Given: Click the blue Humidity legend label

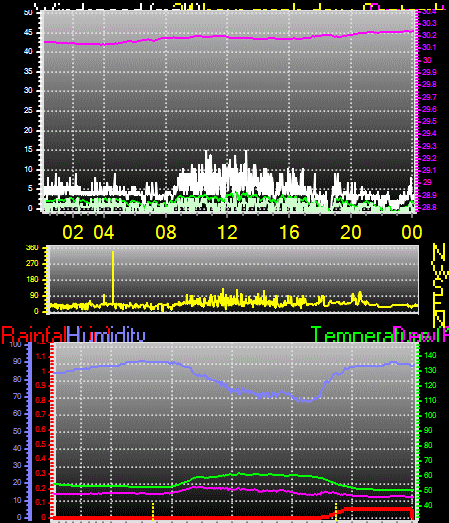Looking at the screenshot, I should click(x=106, y=335).
